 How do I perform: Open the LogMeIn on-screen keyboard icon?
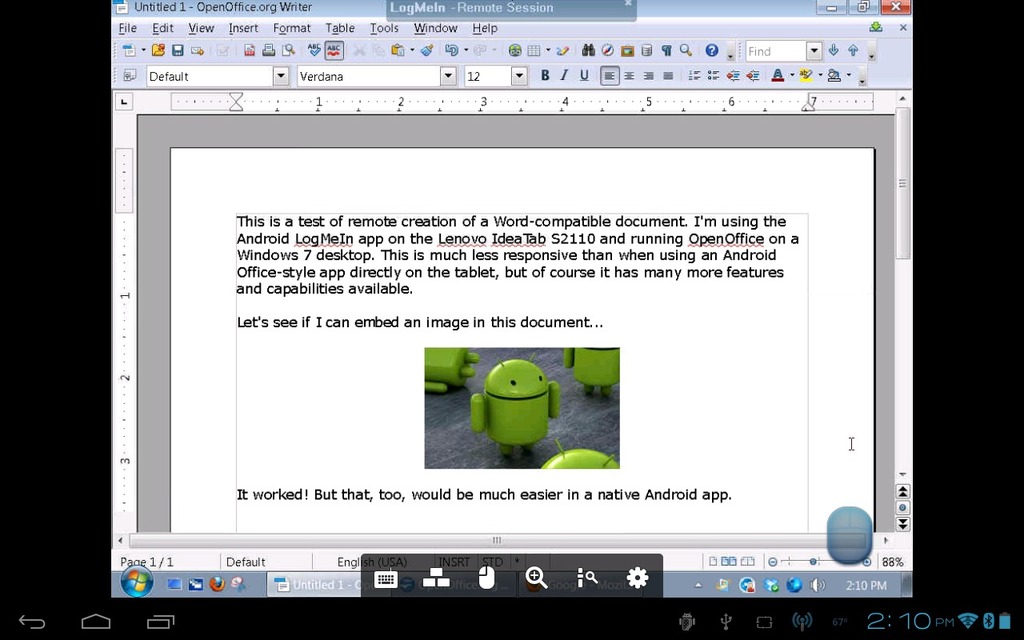pos(385,578)
